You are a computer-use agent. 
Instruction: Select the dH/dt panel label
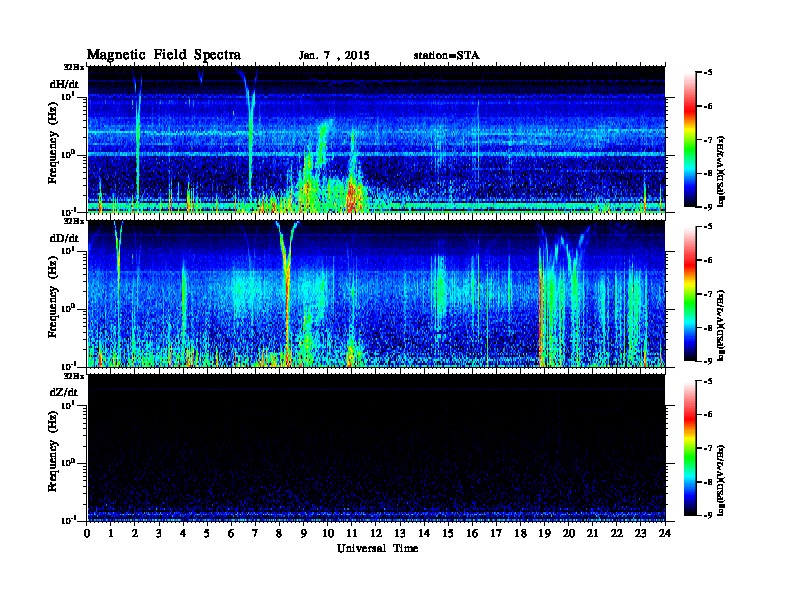click(x=64, y=84)
